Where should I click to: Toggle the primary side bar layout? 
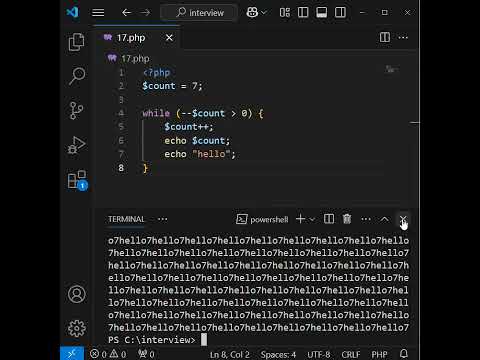tap(303, 13)
